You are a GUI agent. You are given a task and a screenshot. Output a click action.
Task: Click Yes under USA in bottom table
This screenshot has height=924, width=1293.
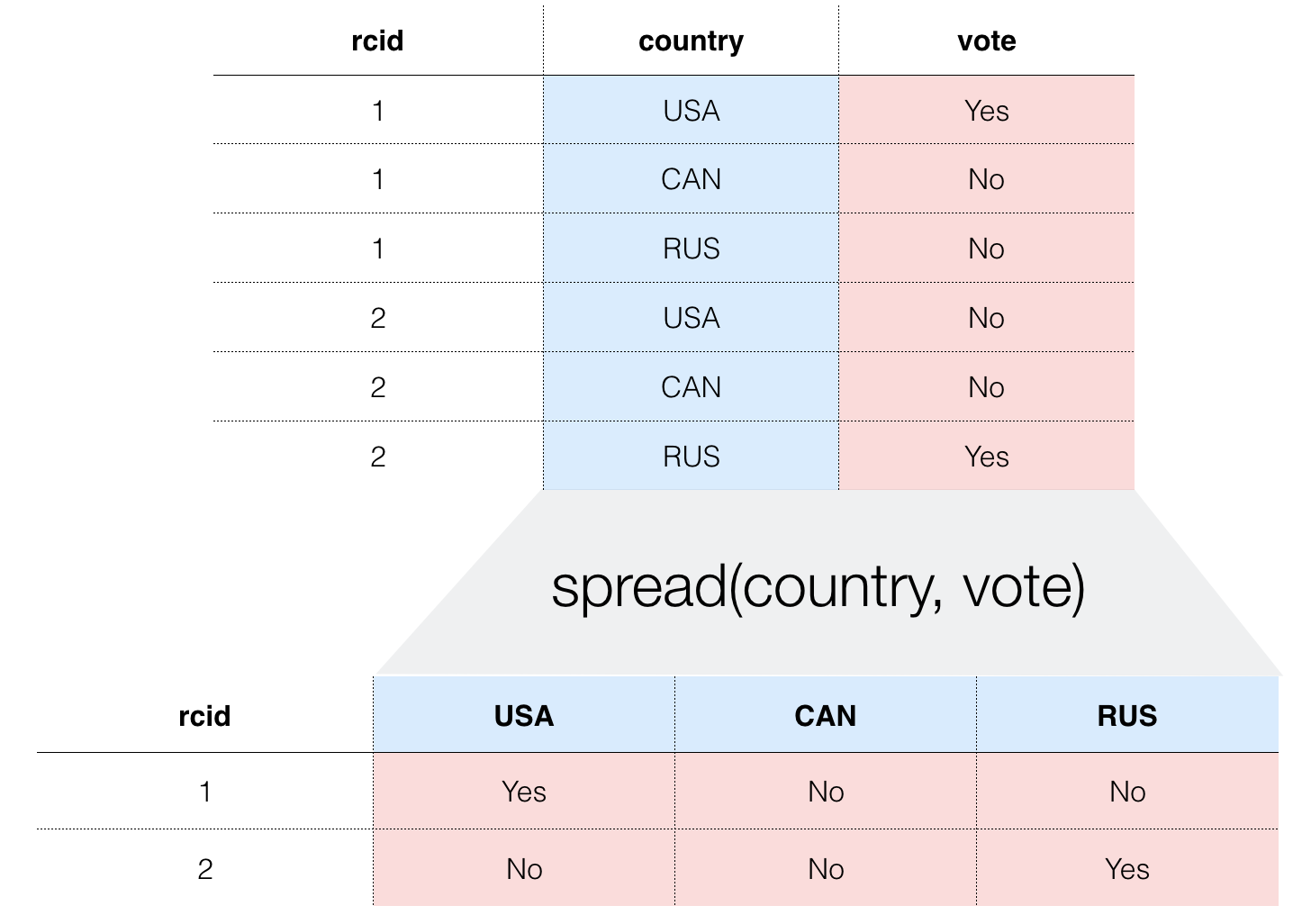coord(524,792)
